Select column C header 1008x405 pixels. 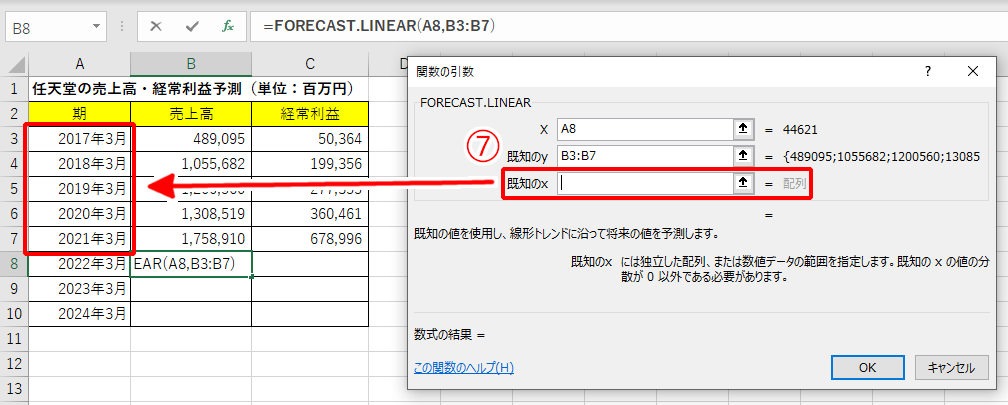310,63
